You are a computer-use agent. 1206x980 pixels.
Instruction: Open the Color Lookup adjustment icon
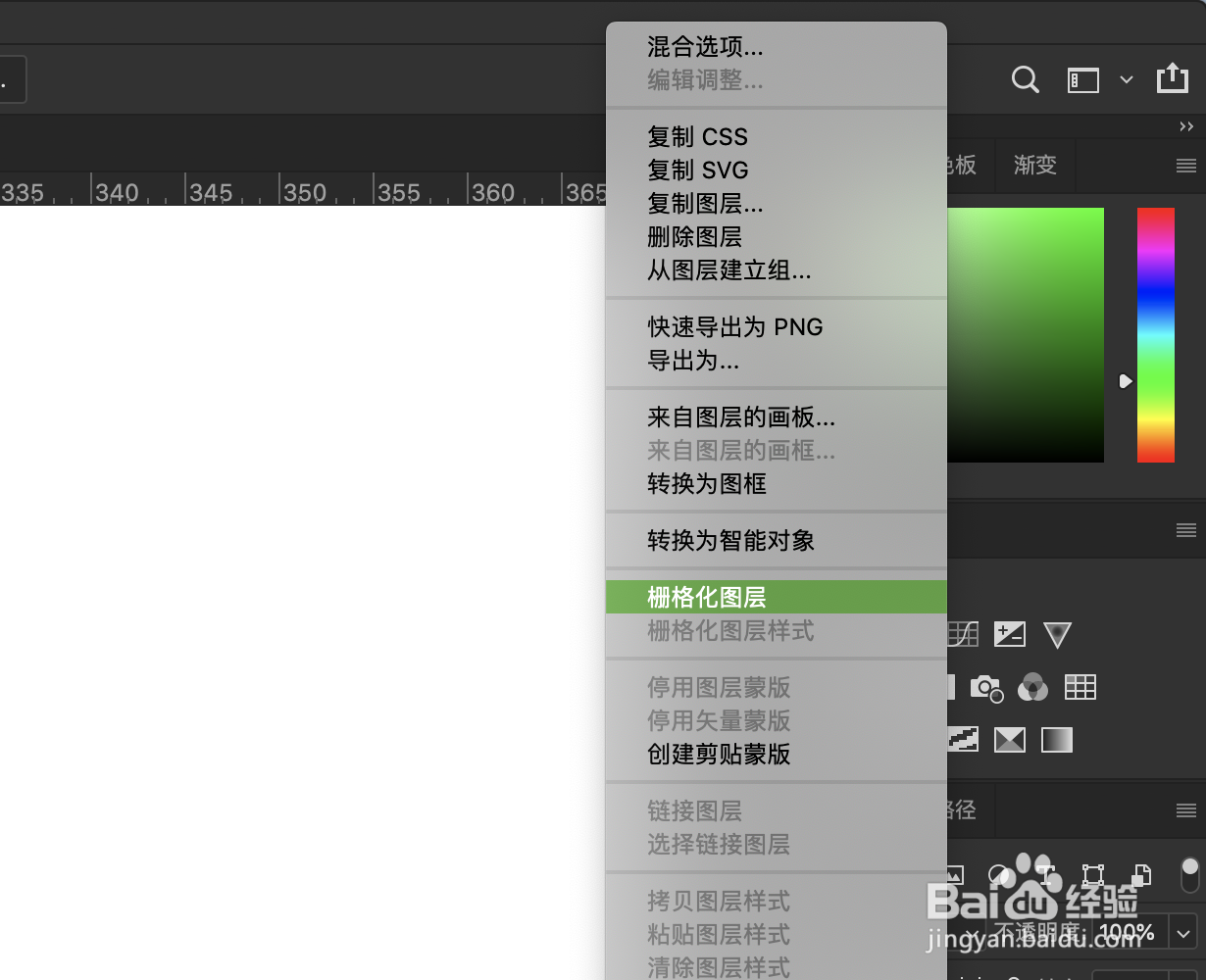(1080, 686)
